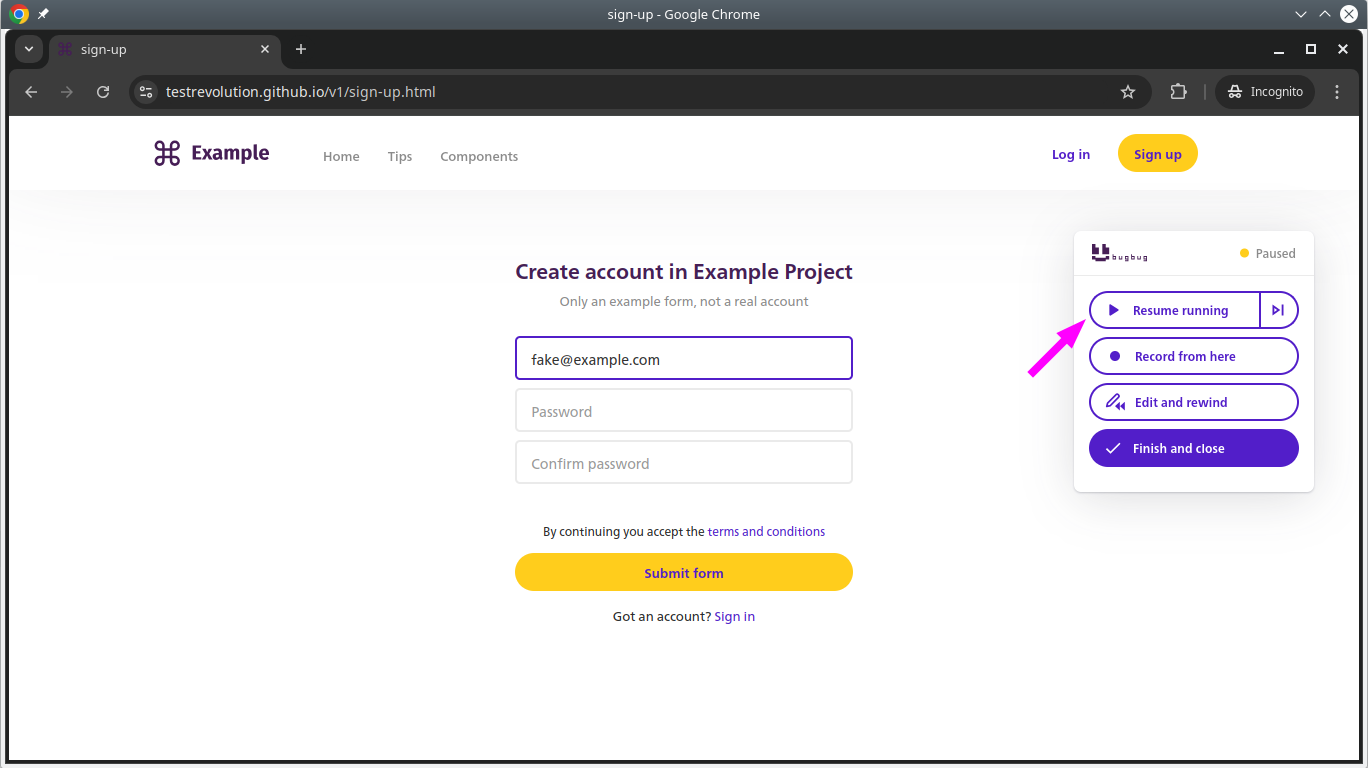Open Chrome three-dot menu
Viewport: 1368px width, 768px height.
click(1337, 92)
